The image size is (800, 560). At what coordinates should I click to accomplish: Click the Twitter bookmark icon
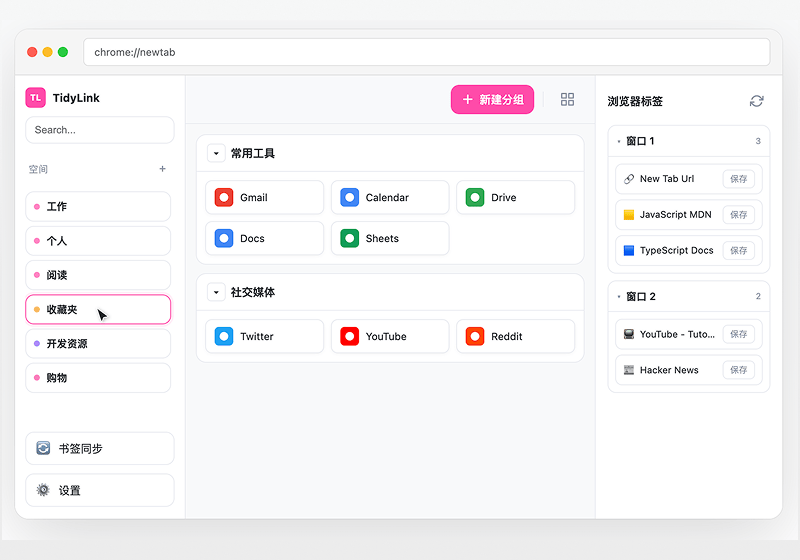[224, 336]
